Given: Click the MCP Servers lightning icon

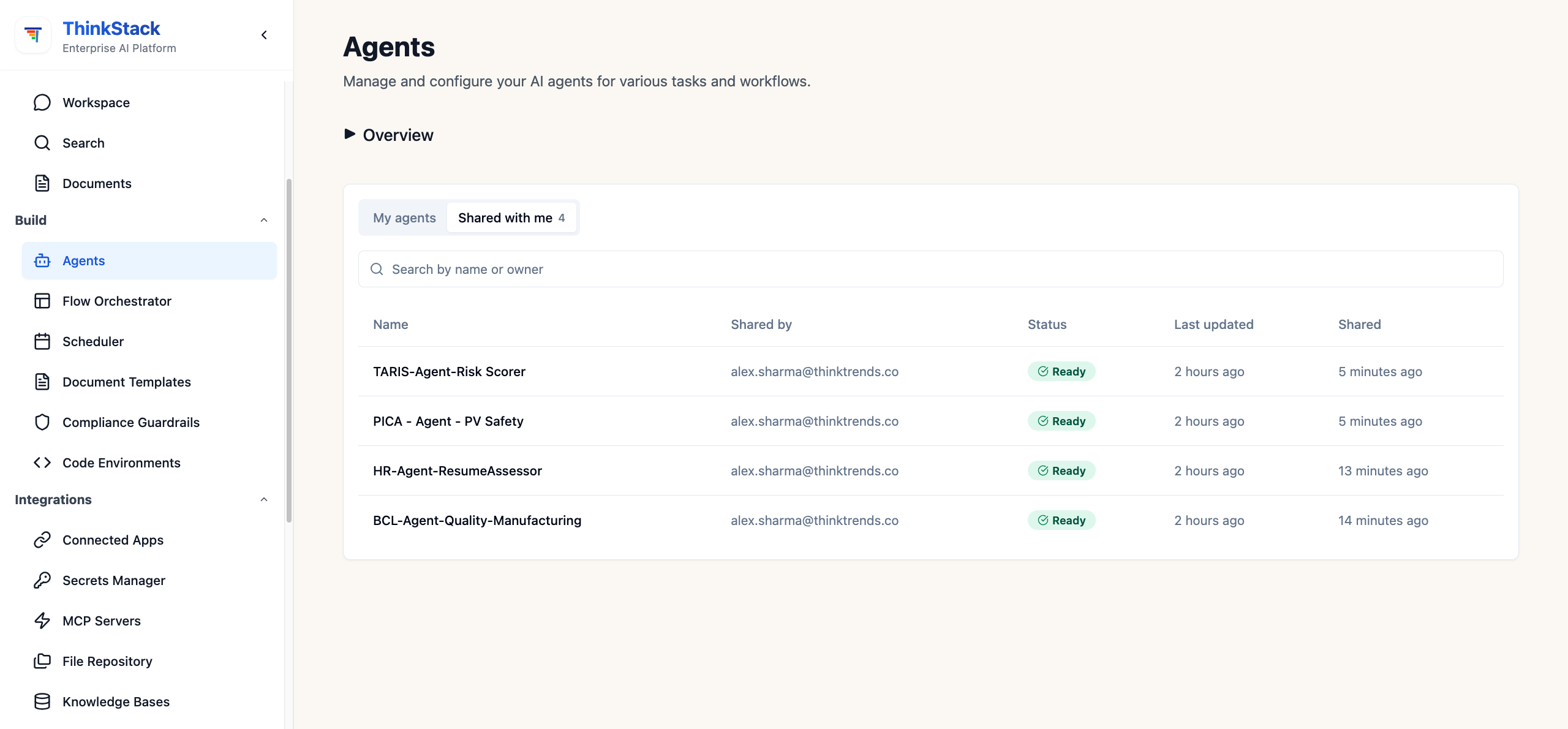Looking at the screenshot, I should coord(42,621).
